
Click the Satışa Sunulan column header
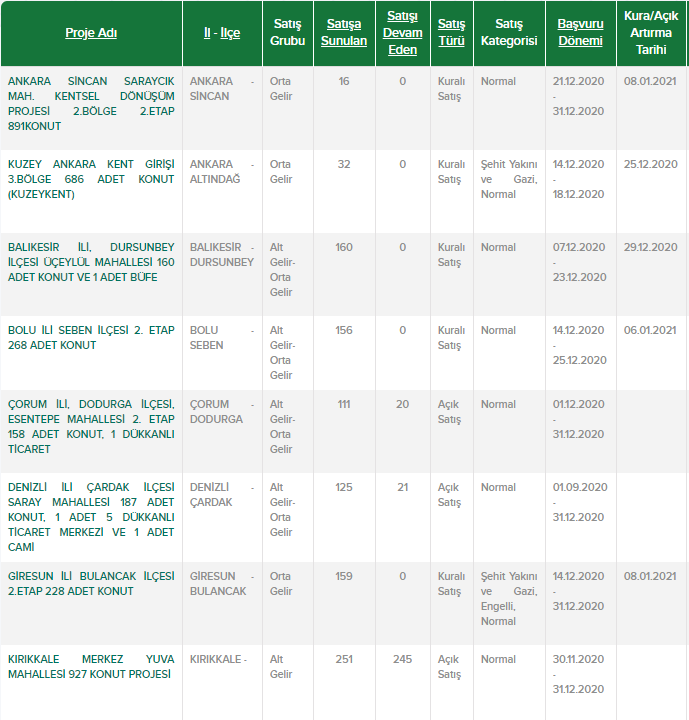(x=343, y=33)
